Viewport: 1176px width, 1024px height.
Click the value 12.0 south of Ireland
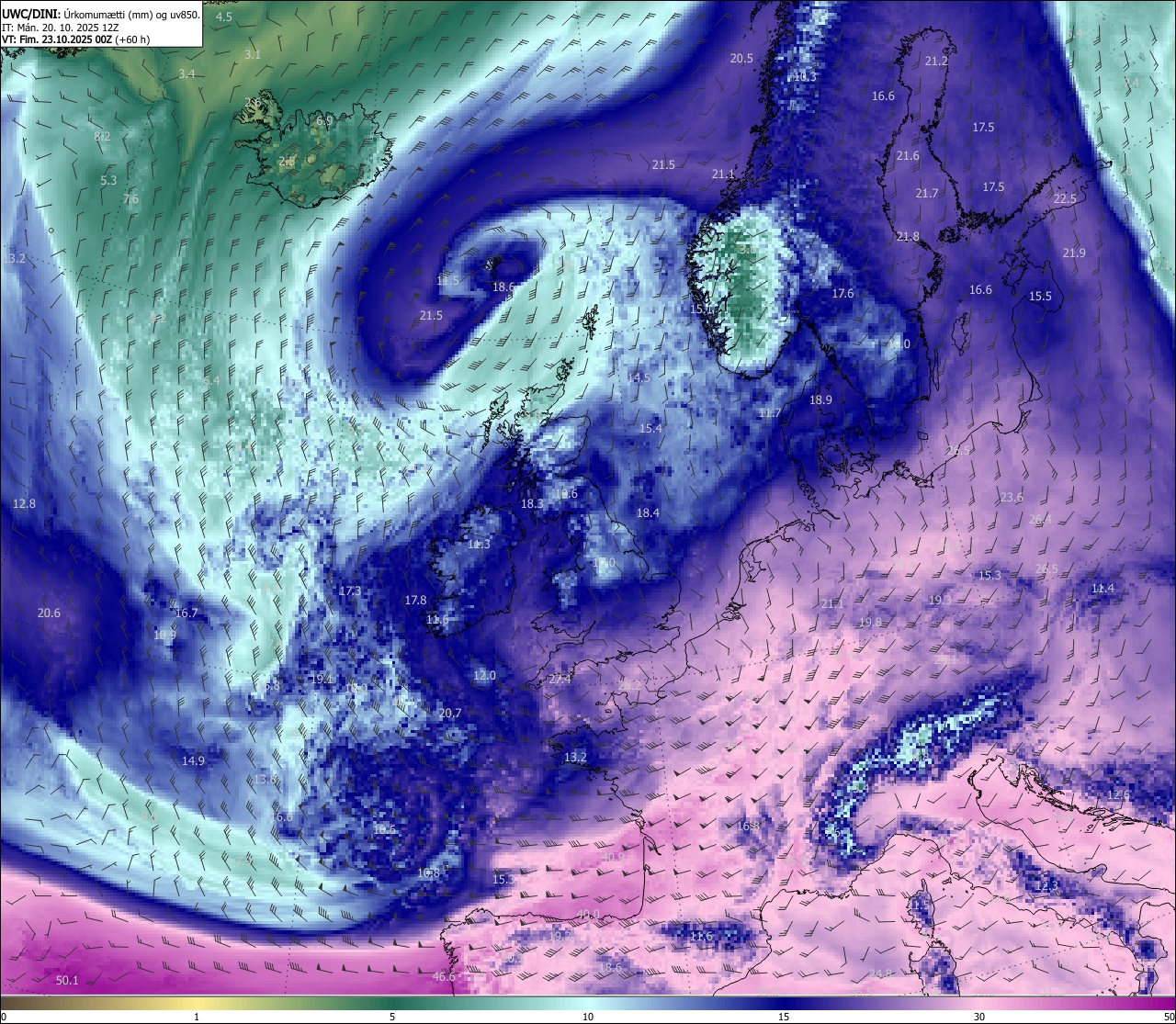click(x=484, y=676)
